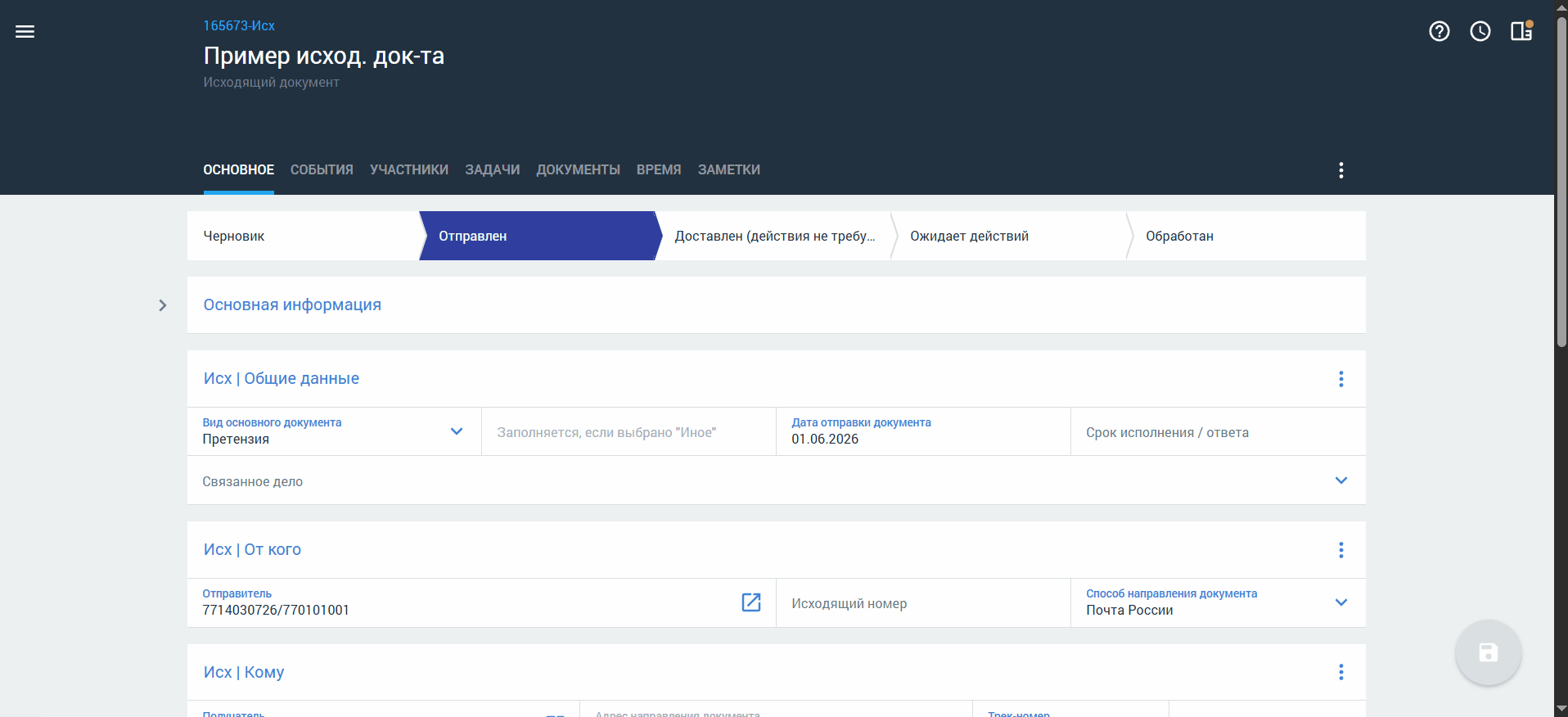Open Вид основного документа dropdown
This screenshot has width=1568, height=717.
pos(457,431)
